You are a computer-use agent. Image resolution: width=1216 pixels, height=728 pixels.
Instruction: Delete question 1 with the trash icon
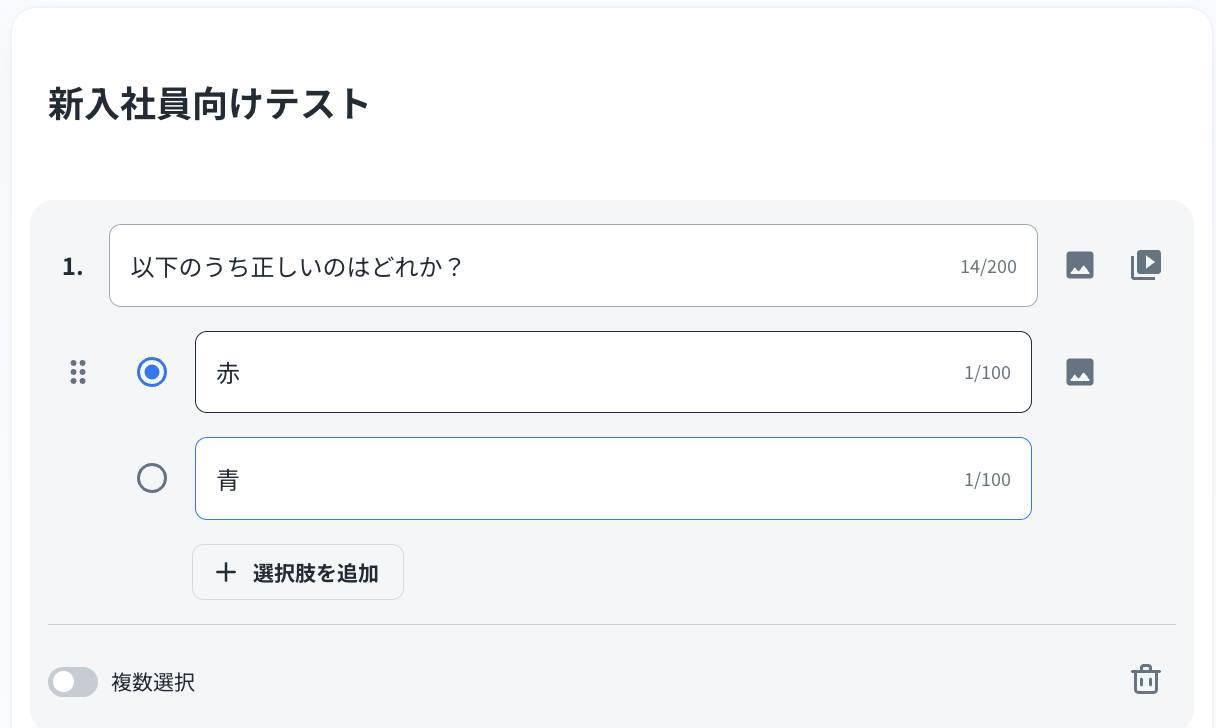1145,679
